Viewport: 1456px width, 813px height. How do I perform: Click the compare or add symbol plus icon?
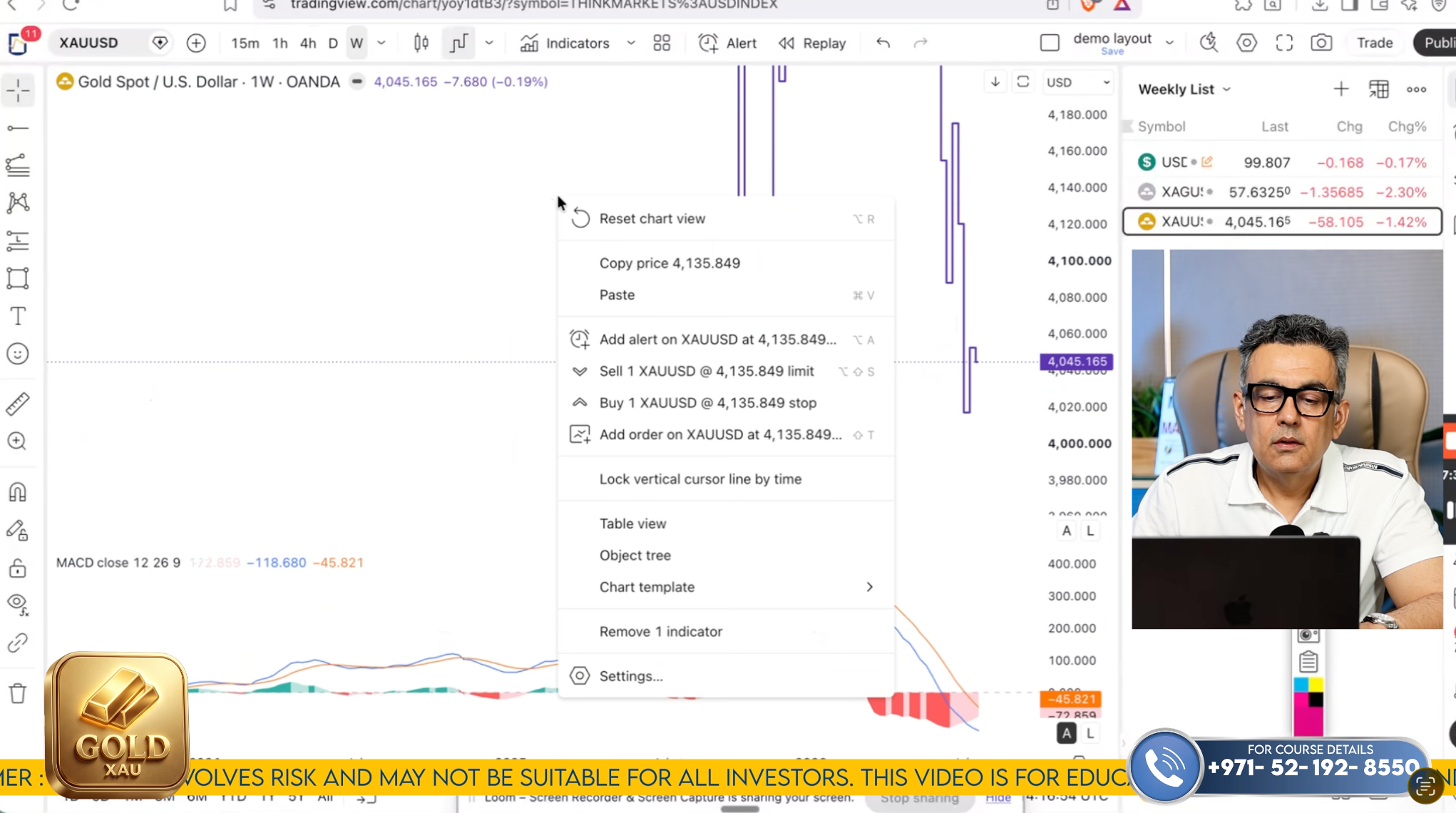(x=196, y=43)
